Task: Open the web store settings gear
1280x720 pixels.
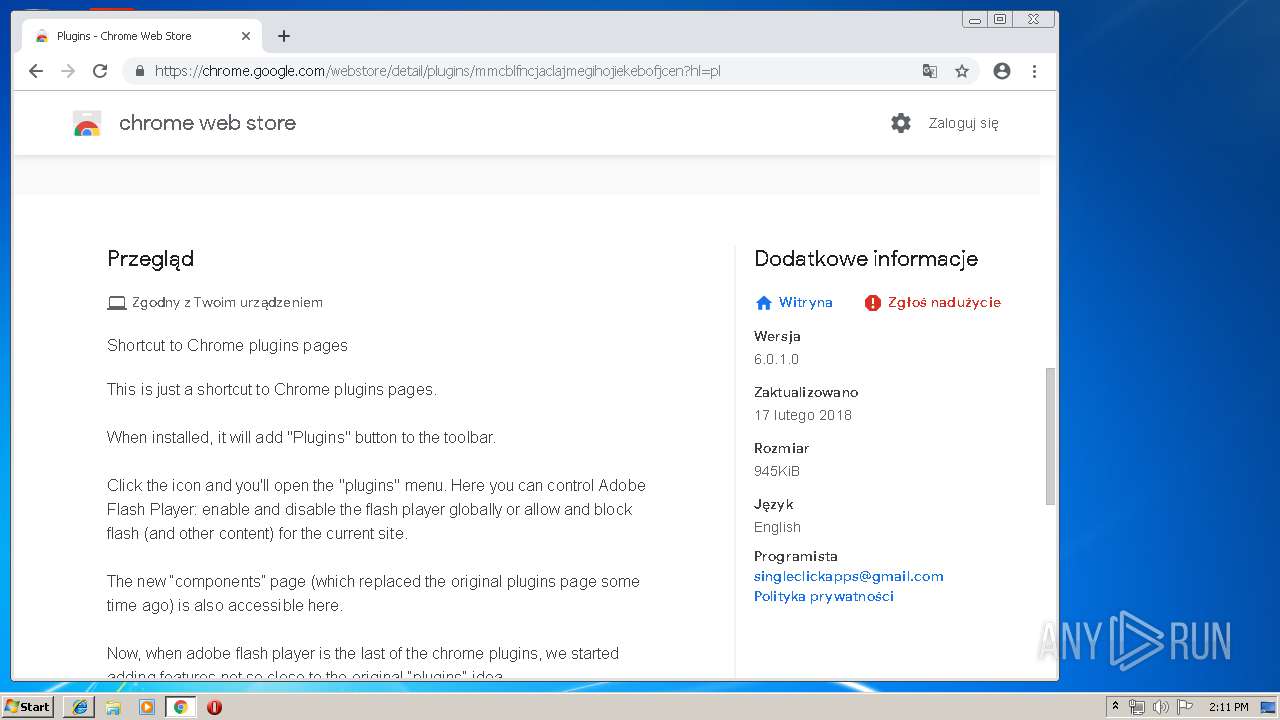Action: (901, 123)
